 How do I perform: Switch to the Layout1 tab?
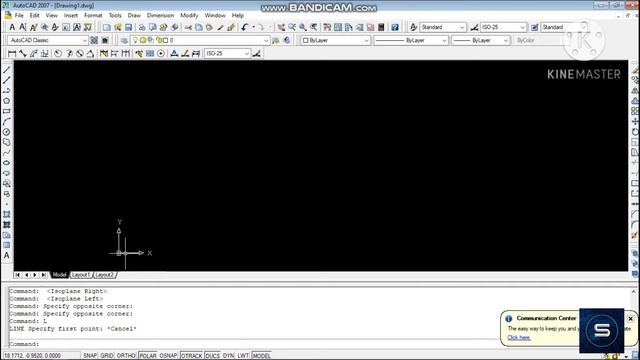81,275
